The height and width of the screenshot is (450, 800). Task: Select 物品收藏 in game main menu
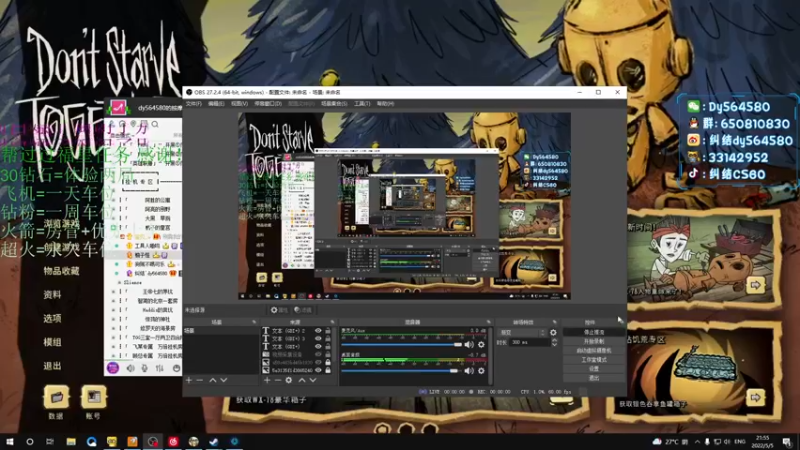click(x=61, y=271)
